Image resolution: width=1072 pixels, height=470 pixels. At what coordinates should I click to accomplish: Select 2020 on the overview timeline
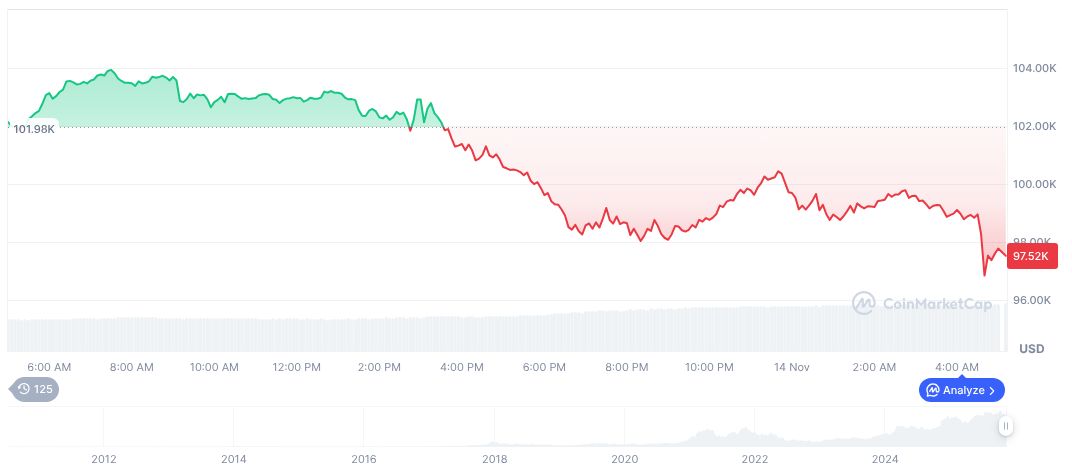pos(624,459)
